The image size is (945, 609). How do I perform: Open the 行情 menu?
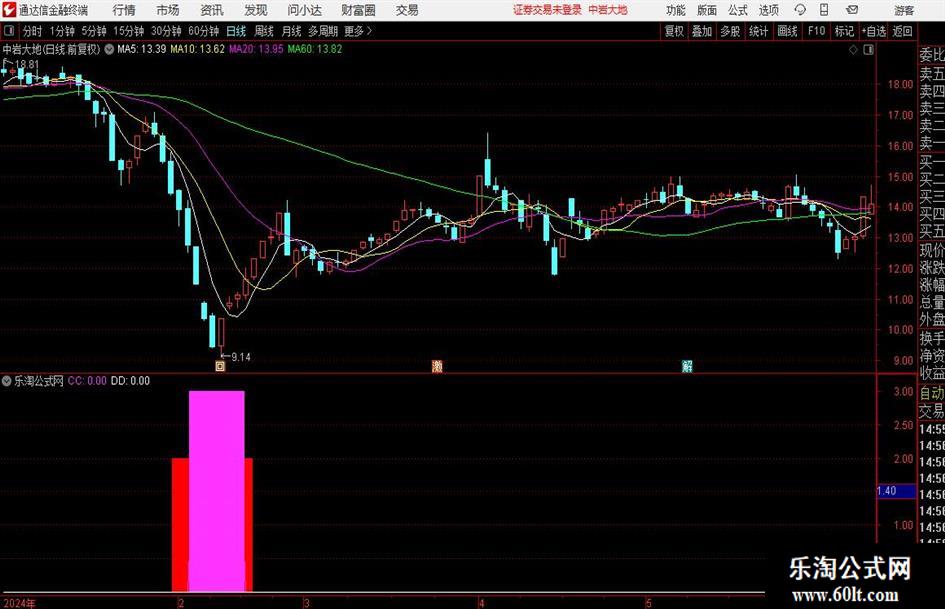124,10
